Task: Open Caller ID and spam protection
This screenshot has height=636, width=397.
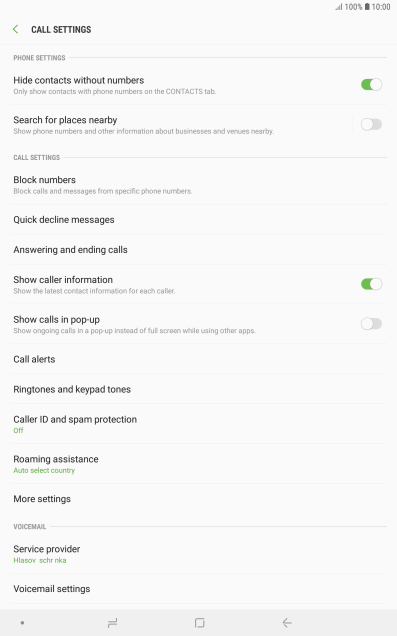Action: click(198, 424)
